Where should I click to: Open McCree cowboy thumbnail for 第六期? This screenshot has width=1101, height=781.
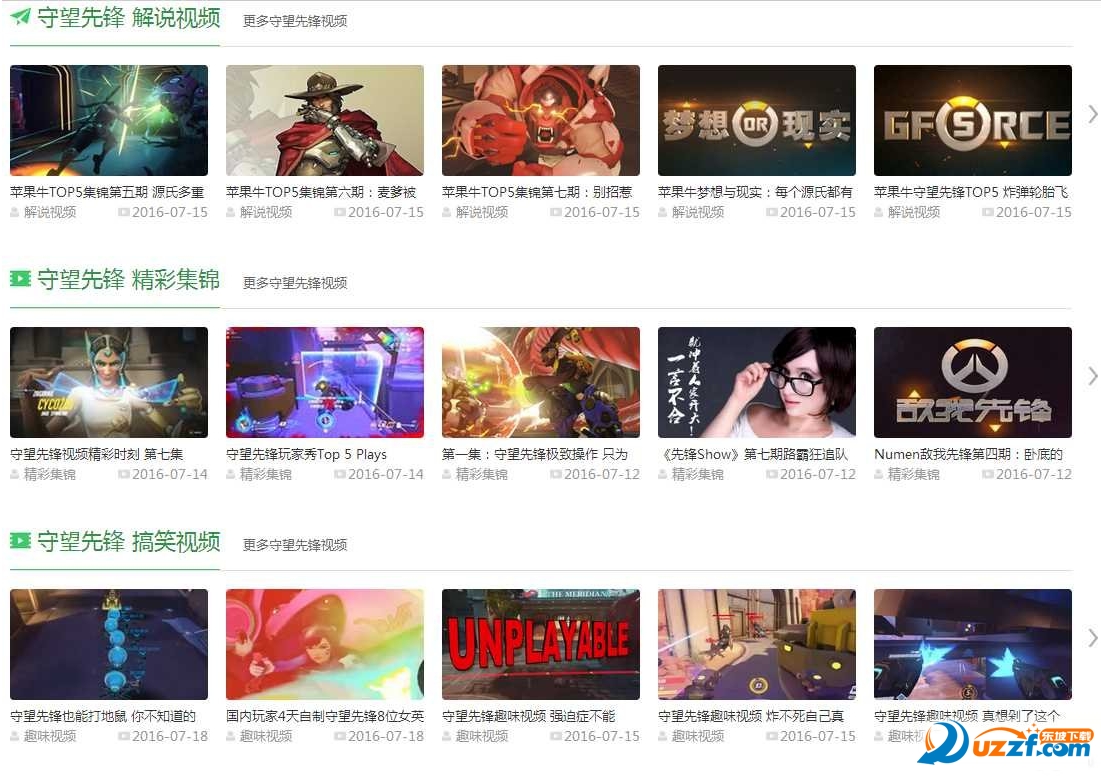click(324, 120)
